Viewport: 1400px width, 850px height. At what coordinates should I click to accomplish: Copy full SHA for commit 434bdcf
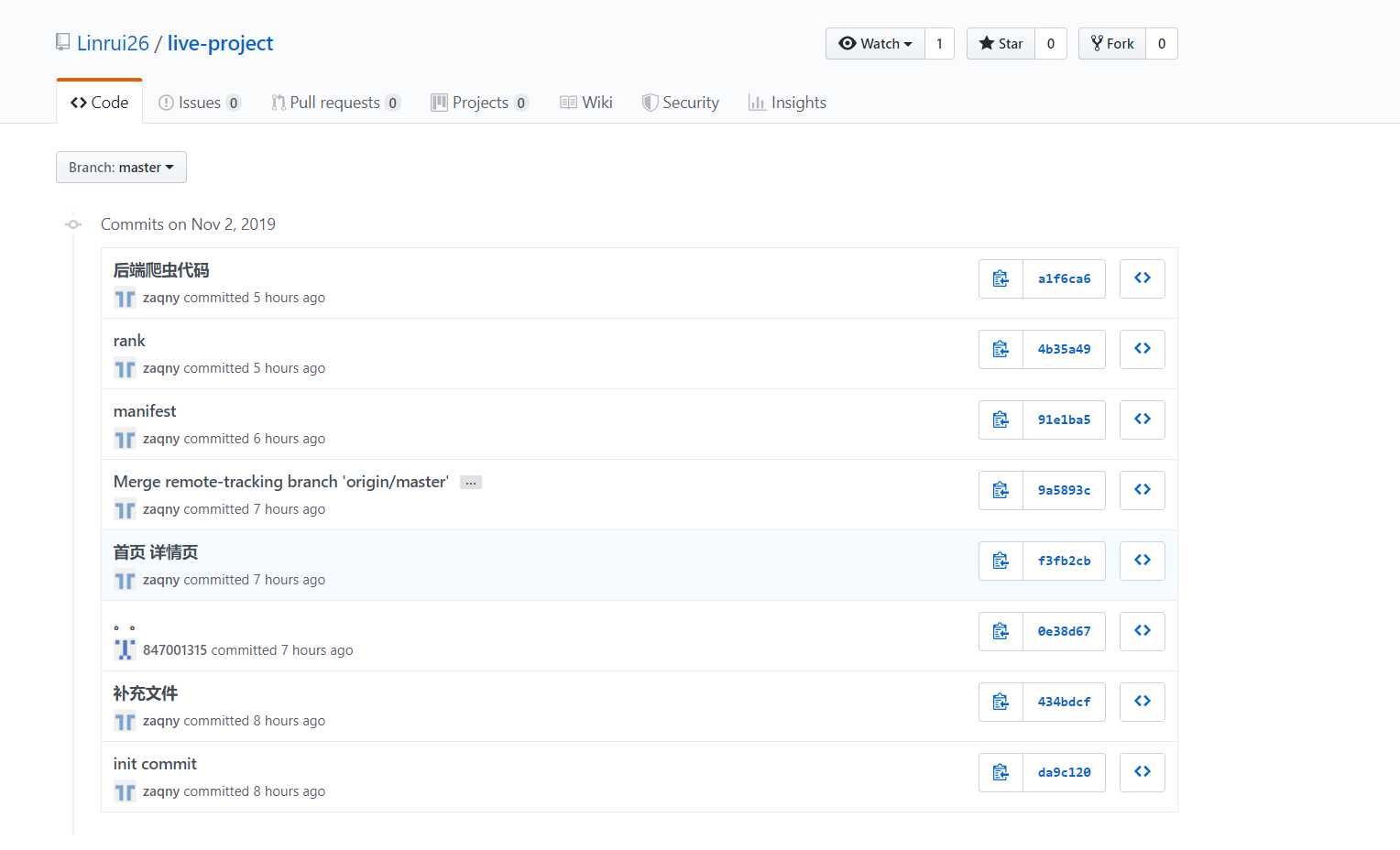(x=1001, y=702)
